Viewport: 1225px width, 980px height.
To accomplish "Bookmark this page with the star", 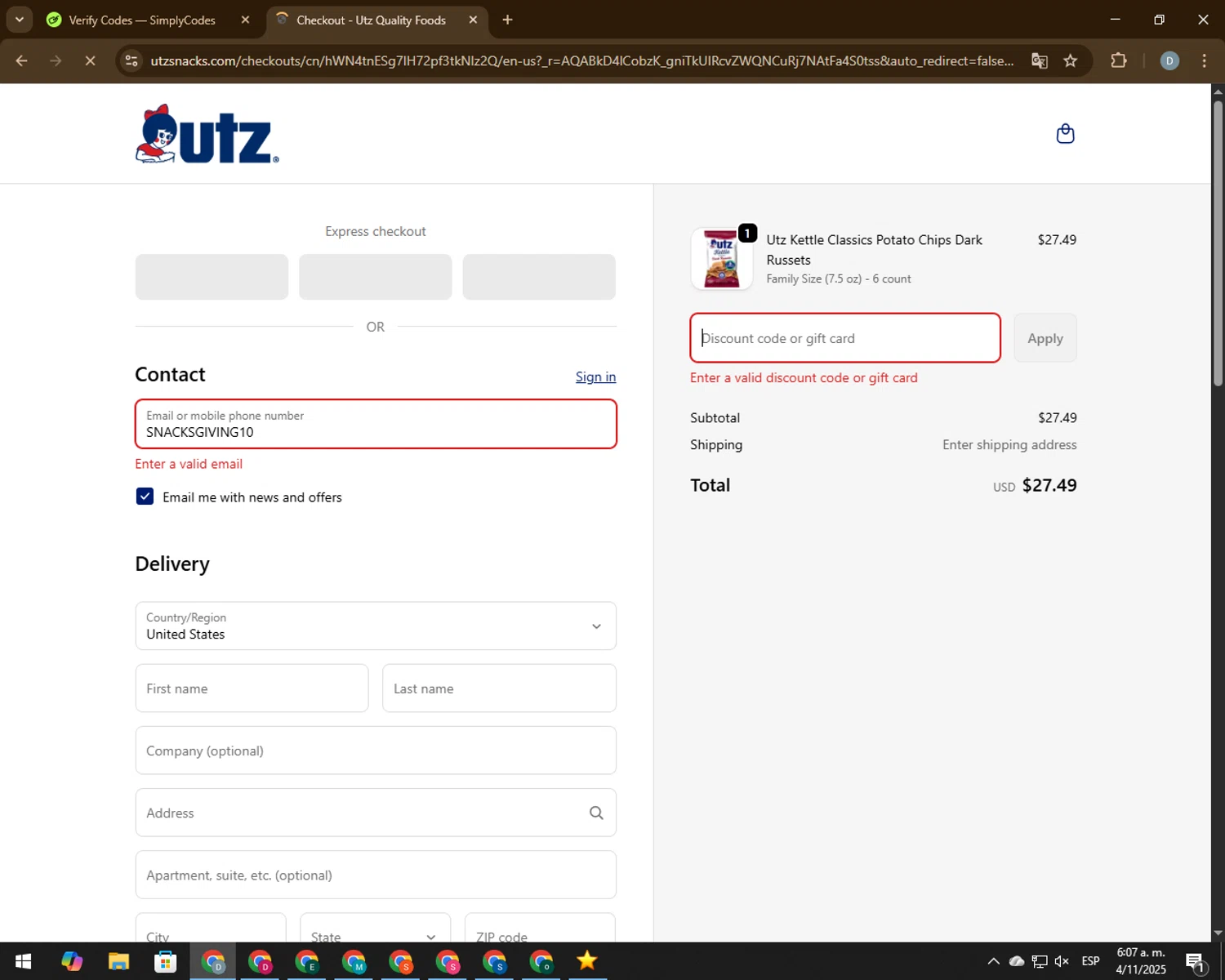I will click(x=1070, y=60).
